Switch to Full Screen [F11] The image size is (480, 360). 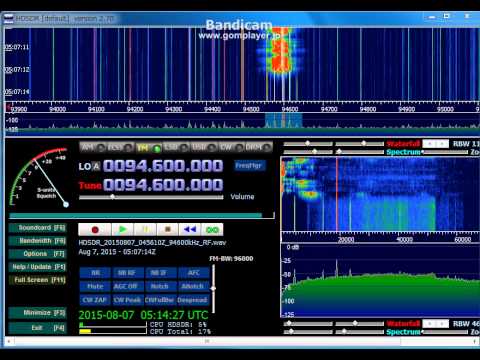coord(38,280)
